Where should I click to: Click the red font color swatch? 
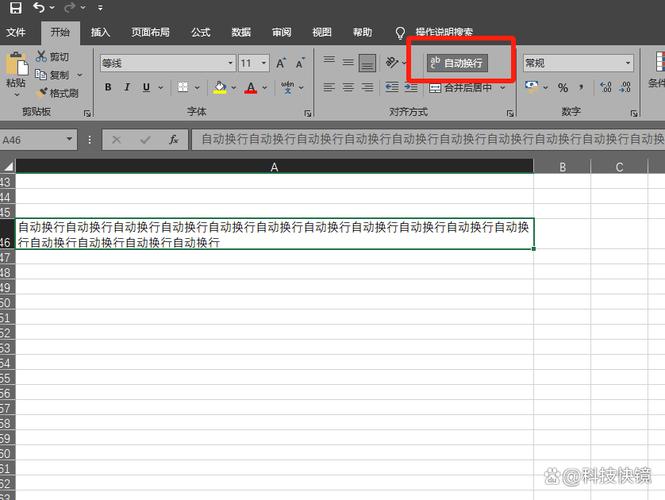[250, 88]
